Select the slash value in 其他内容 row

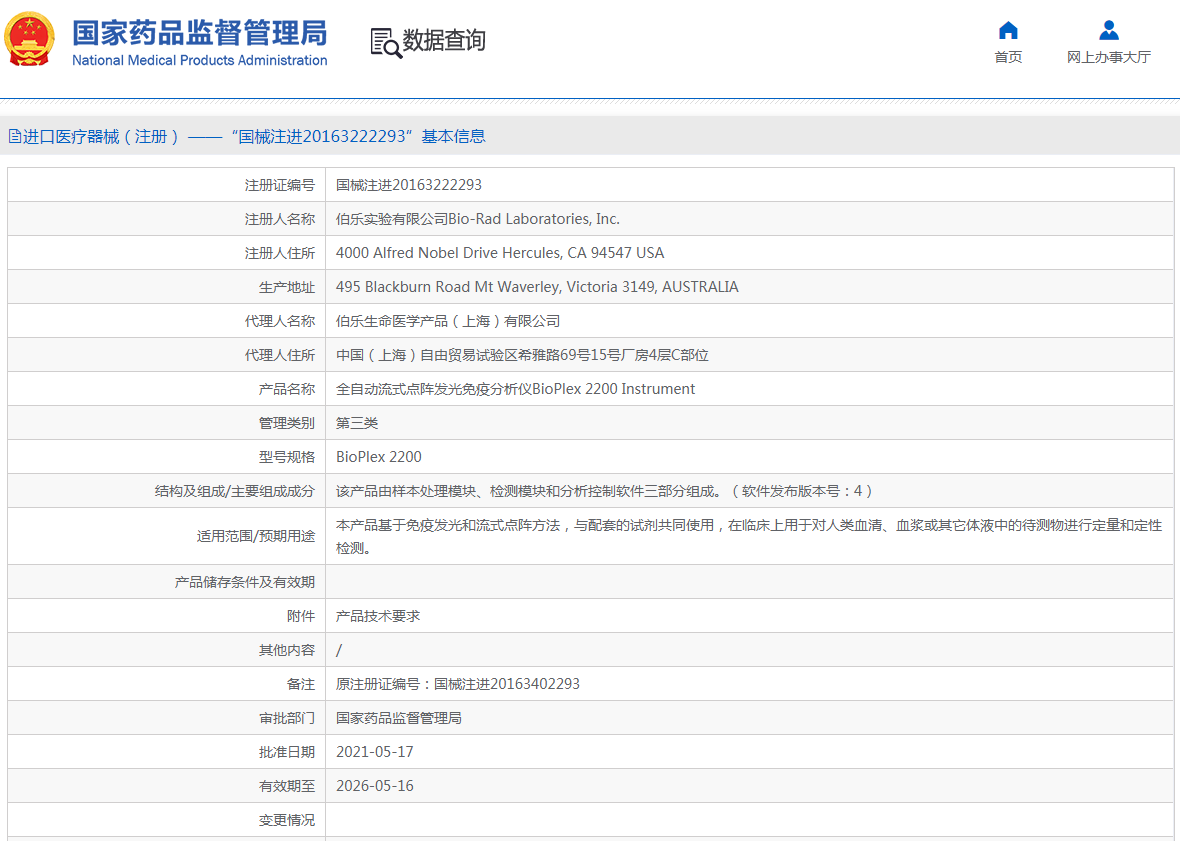339,650
